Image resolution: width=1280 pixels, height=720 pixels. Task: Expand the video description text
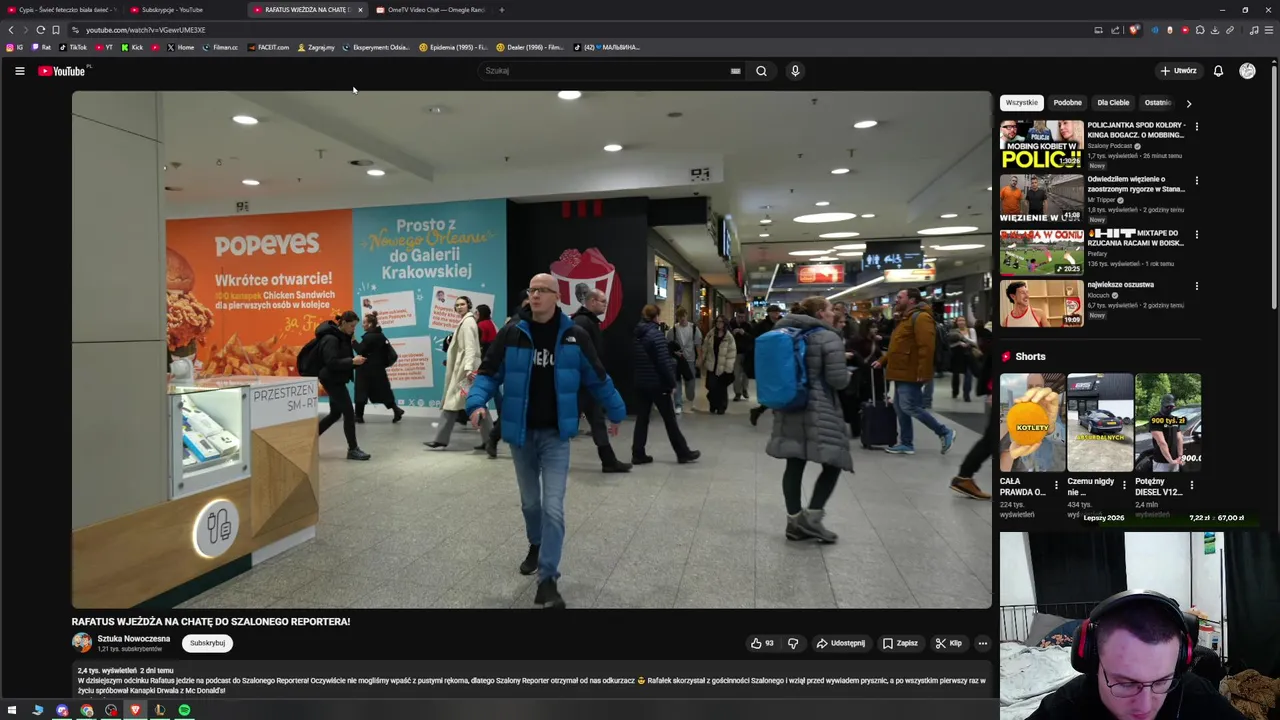pos(531,681)
